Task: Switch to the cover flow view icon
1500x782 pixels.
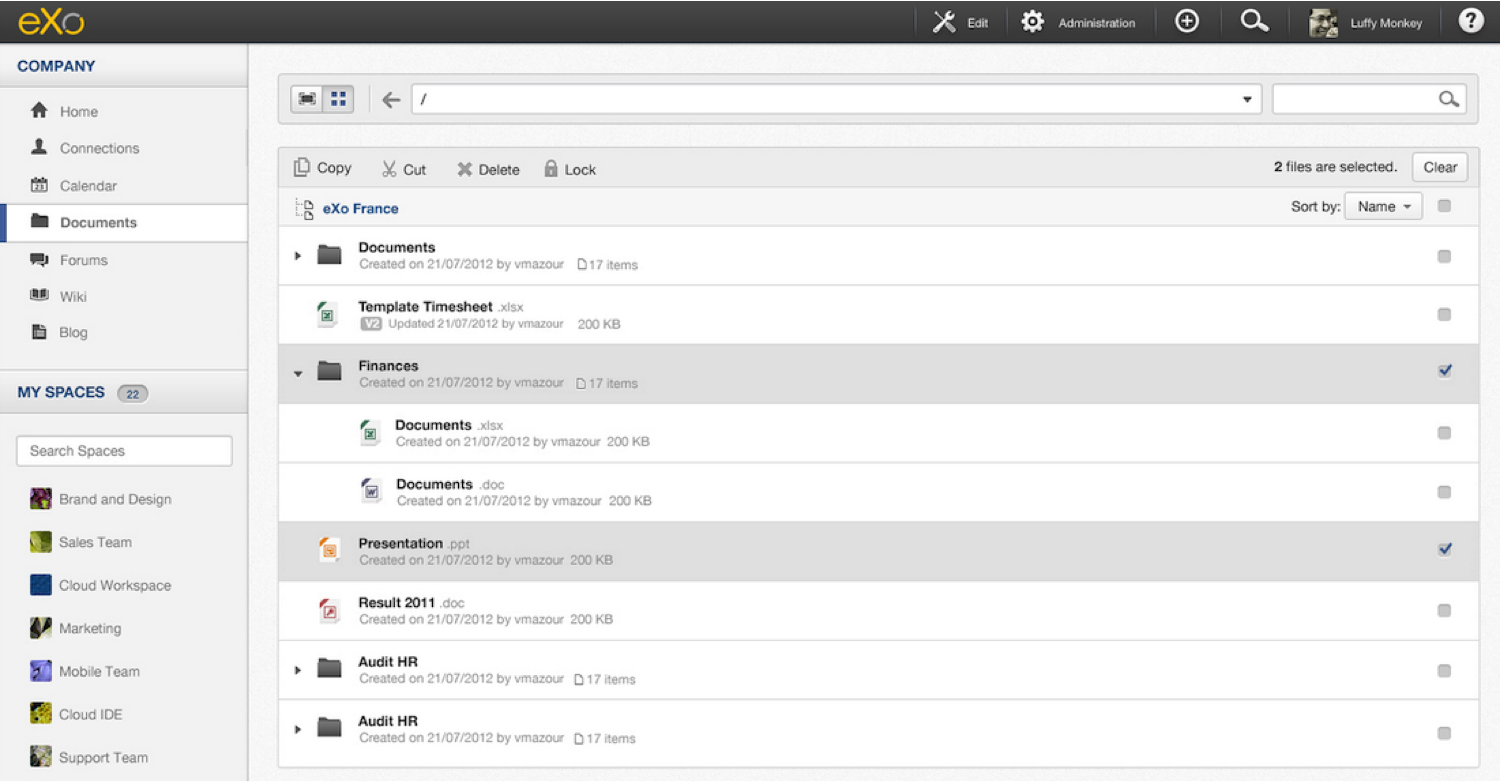Action: click(x=307, y=99)
